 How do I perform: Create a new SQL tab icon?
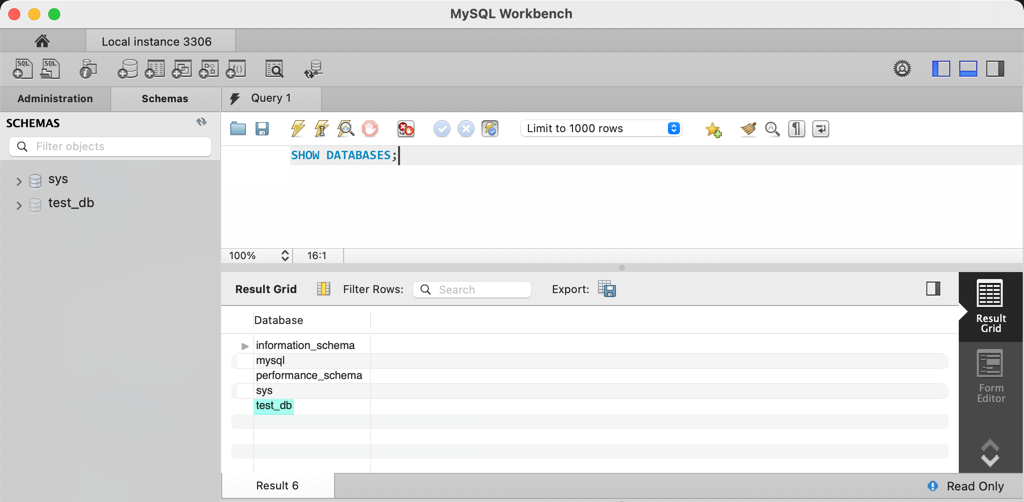22,69
